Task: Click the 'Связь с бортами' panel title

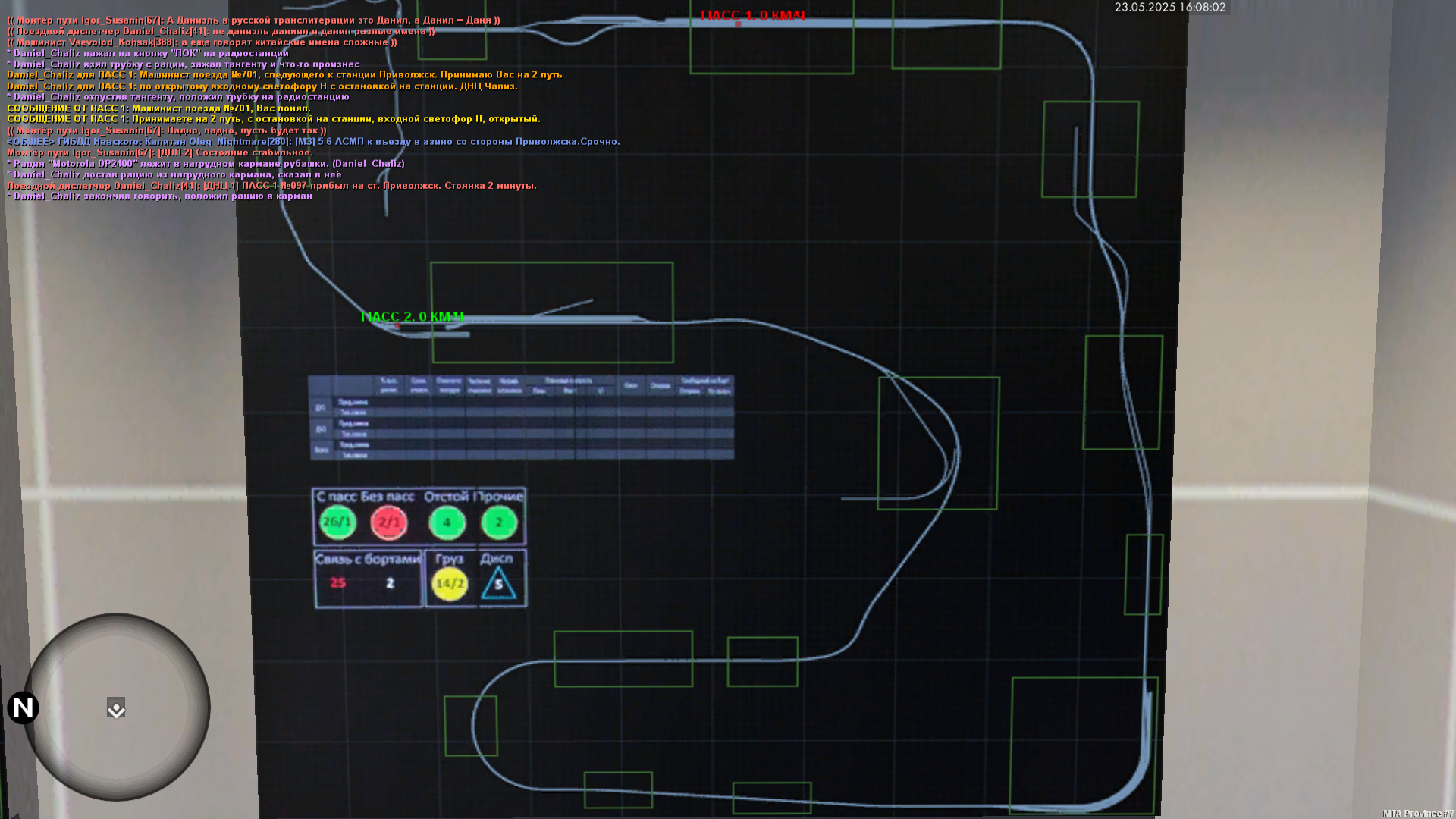Action: [x=368, y=559]
